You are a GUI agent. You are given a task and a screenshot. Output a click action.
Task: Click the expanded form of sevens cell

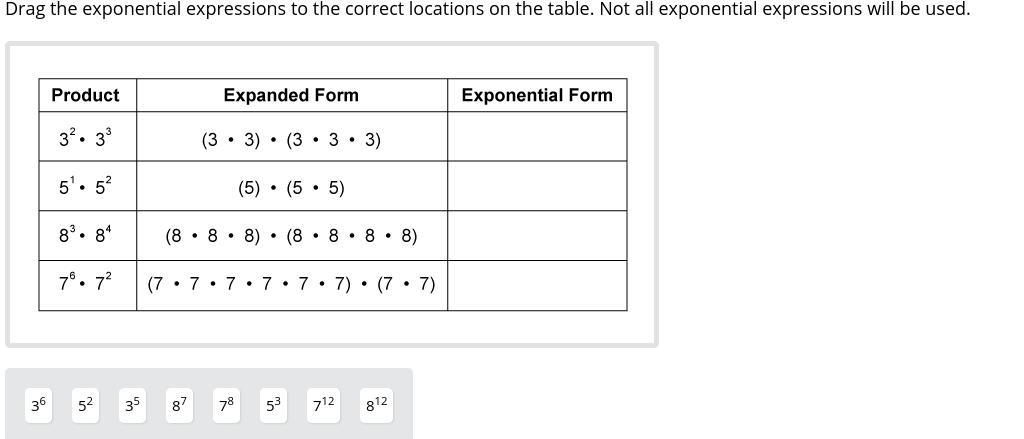pos(292,285)
